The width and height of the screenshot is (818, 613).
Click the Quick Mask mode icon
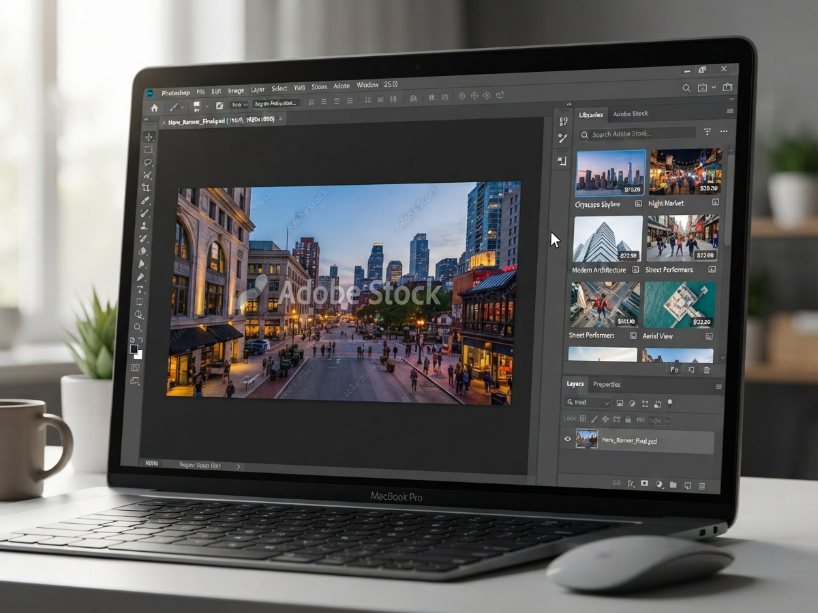(136, 368)
